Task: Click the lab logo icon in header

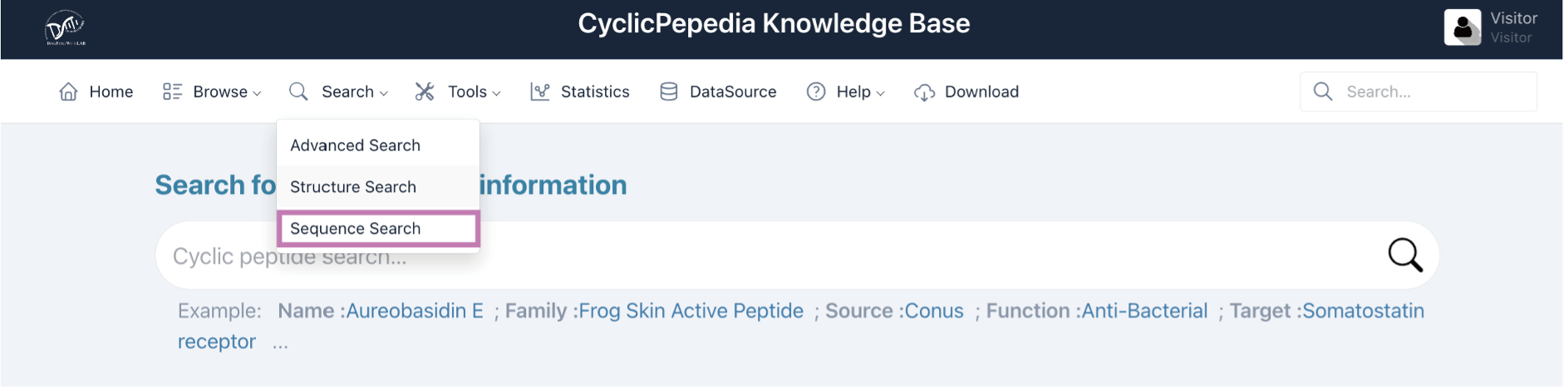Action: click(65, 28)
